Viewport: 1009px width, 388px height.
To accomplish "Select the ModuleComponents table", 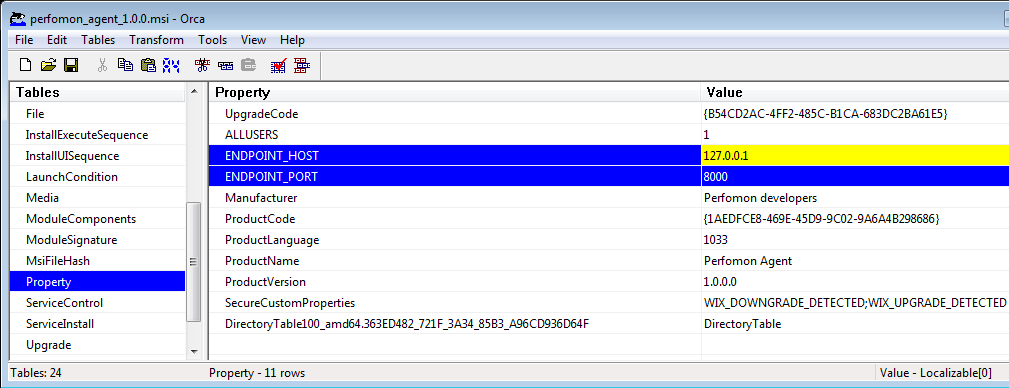I will [x=97, y=219].
